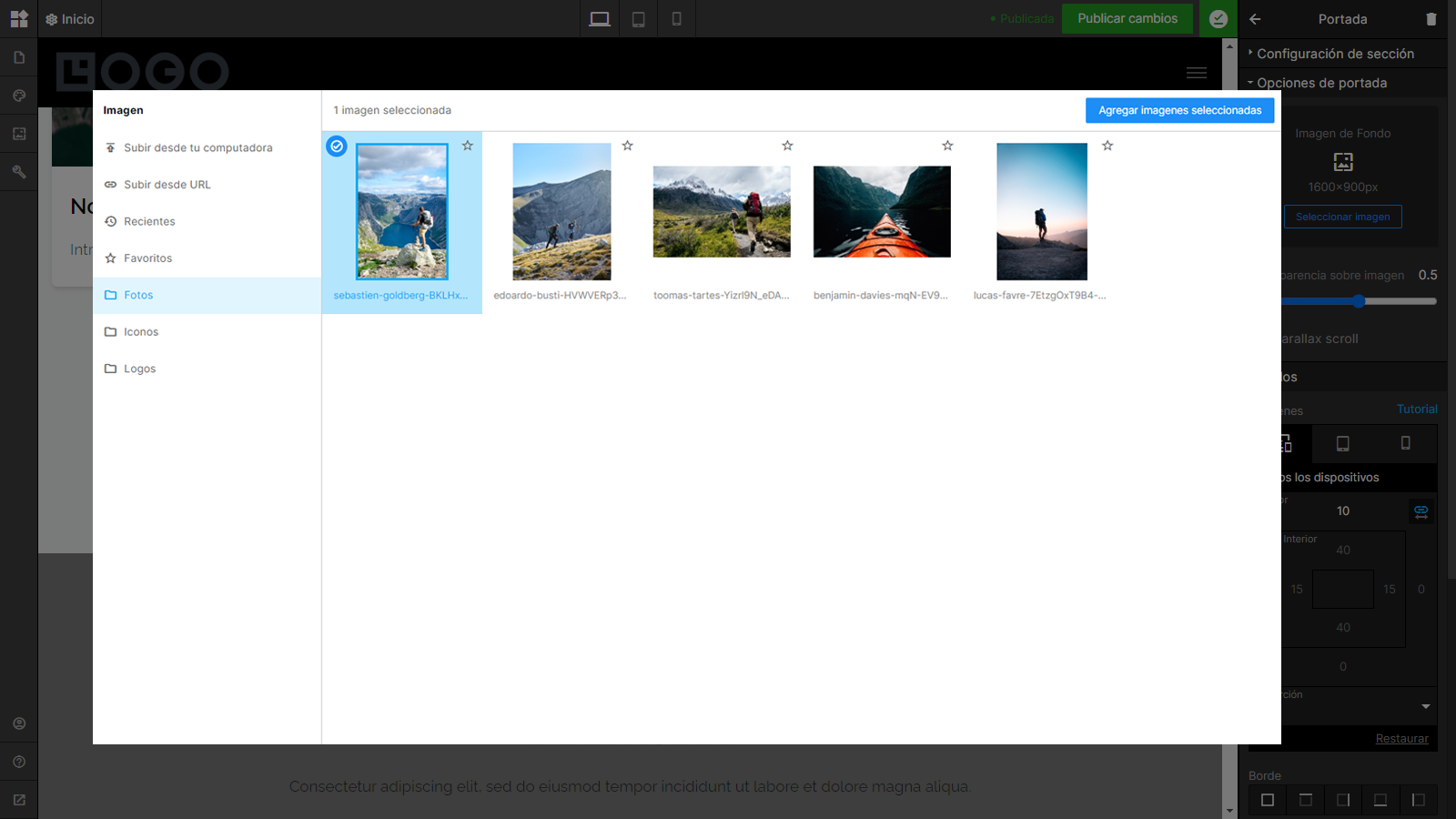1456x819 pixels.
Task: Choose the left border option
Action: pos(1418,800)
